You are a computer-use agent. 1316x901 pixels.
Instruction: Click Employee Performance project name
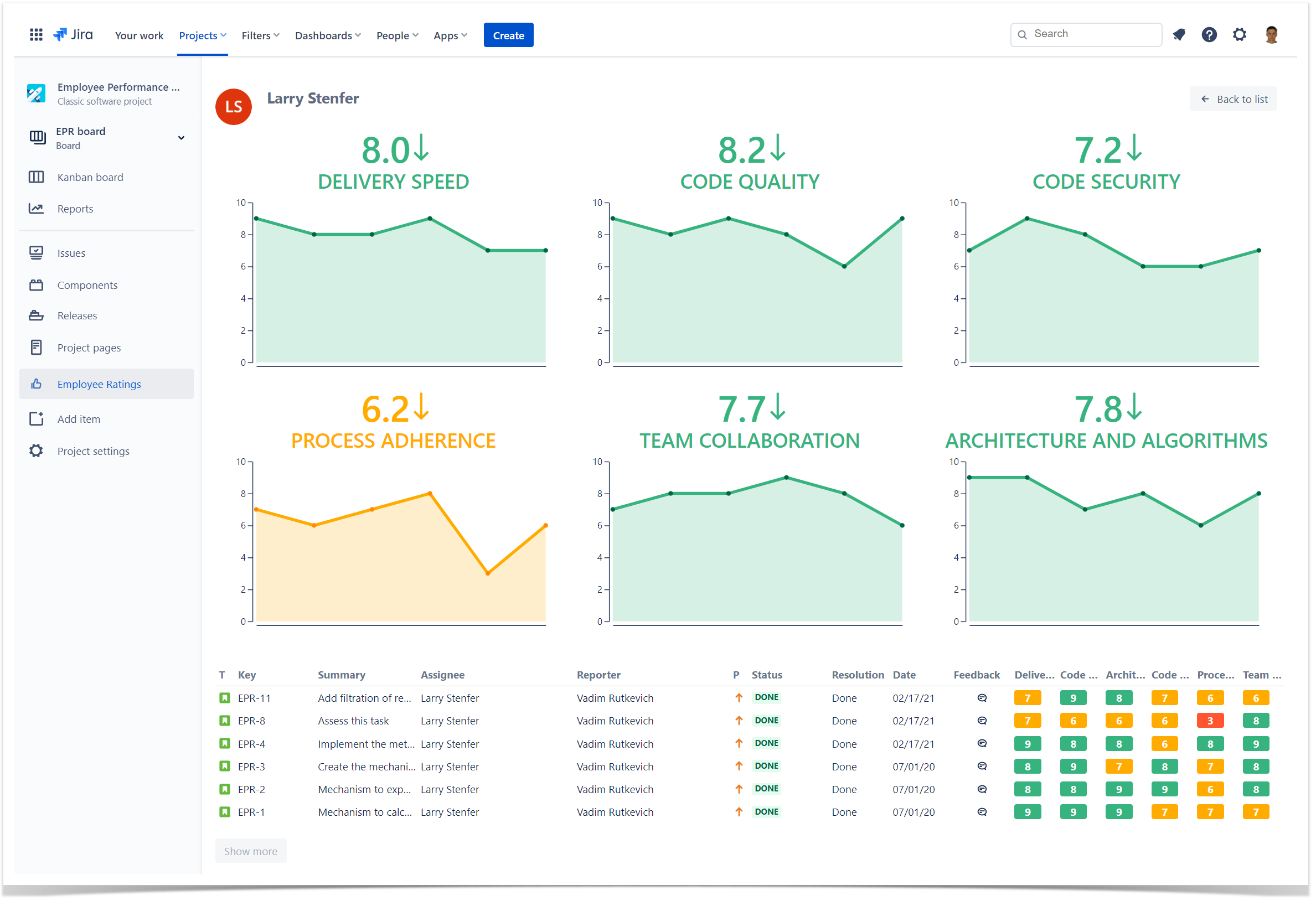(119, 87)
